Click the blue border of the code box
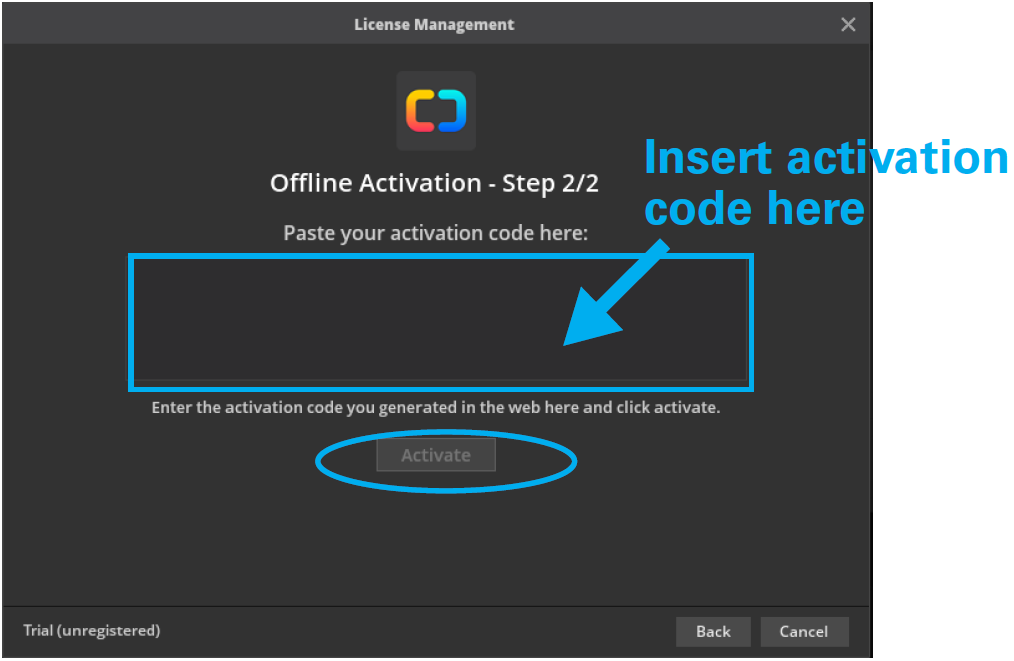This screenshot has width=1014, height=661. (130, 322)
